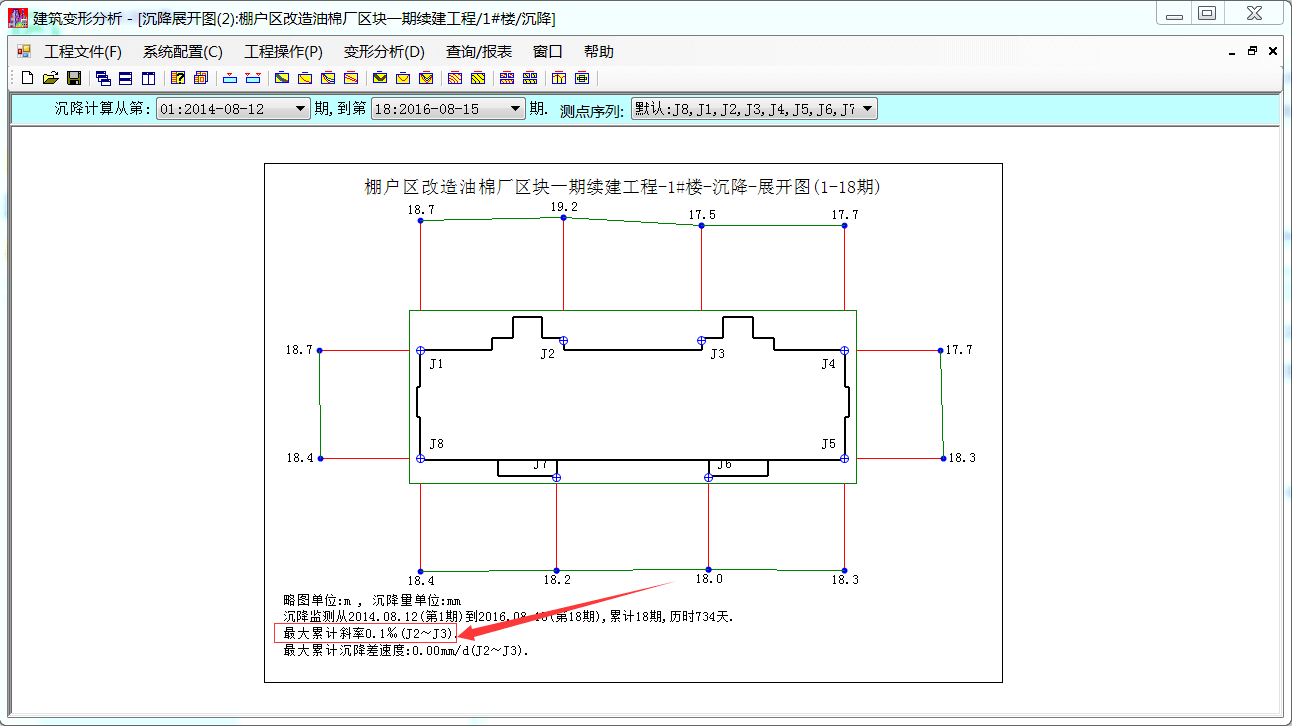Open the 变形分析(D) menu

point(384,51)
